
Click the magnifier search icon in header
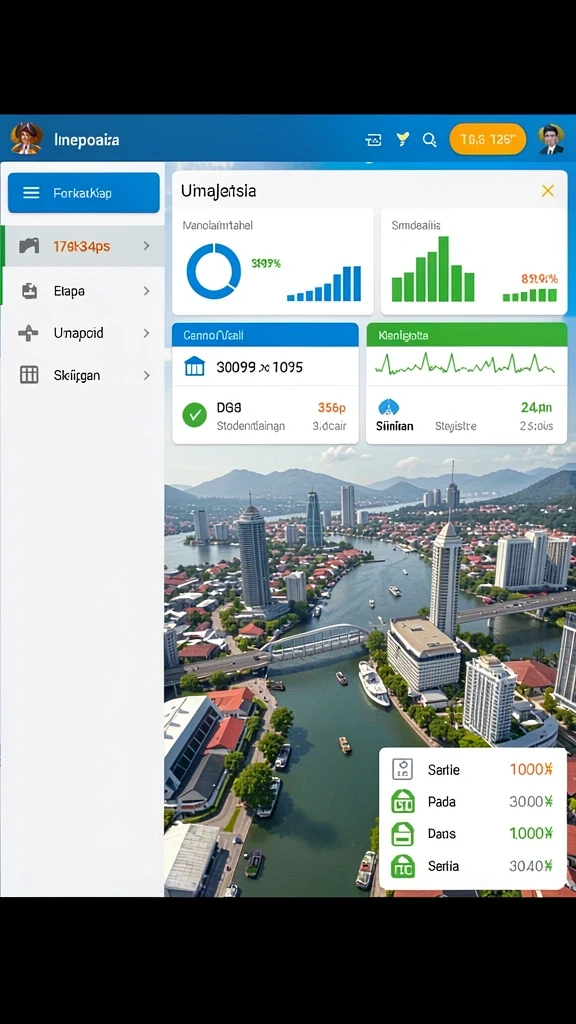click(x=429, y=139)
